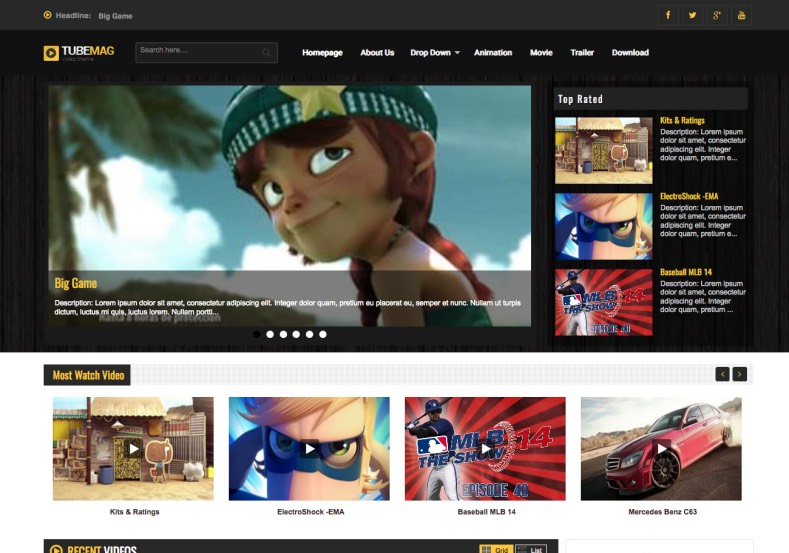Play the Baseball MLB 14 video thumbnail
Viewport: 789px width, 553px height.
tap(485, 448)
